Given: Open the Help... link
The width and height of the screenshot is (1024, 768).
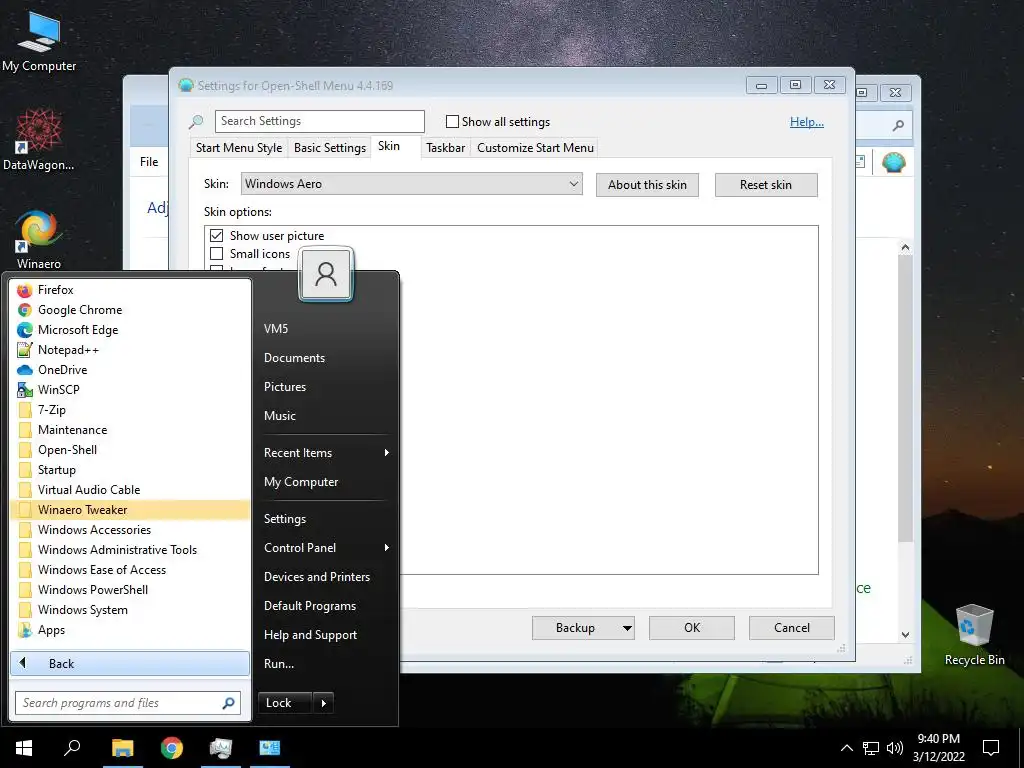Looking at the screenshot, I should coord(807,122).
